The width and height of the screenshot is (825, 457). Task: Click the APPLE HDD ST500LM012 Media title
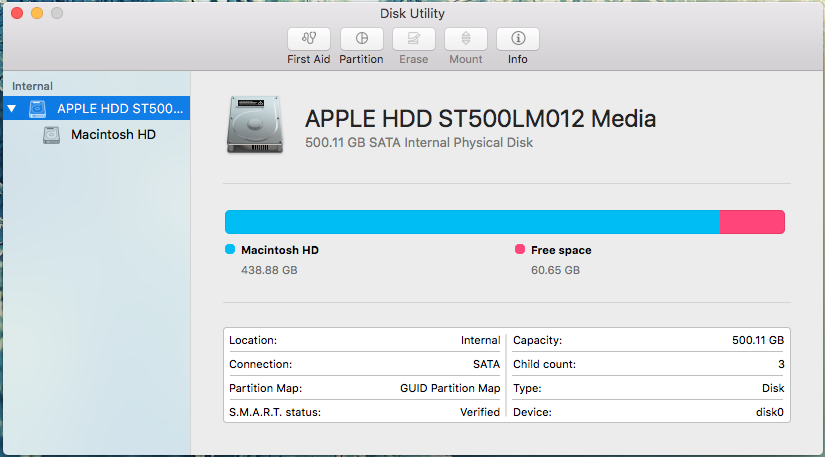click(480, 119)
